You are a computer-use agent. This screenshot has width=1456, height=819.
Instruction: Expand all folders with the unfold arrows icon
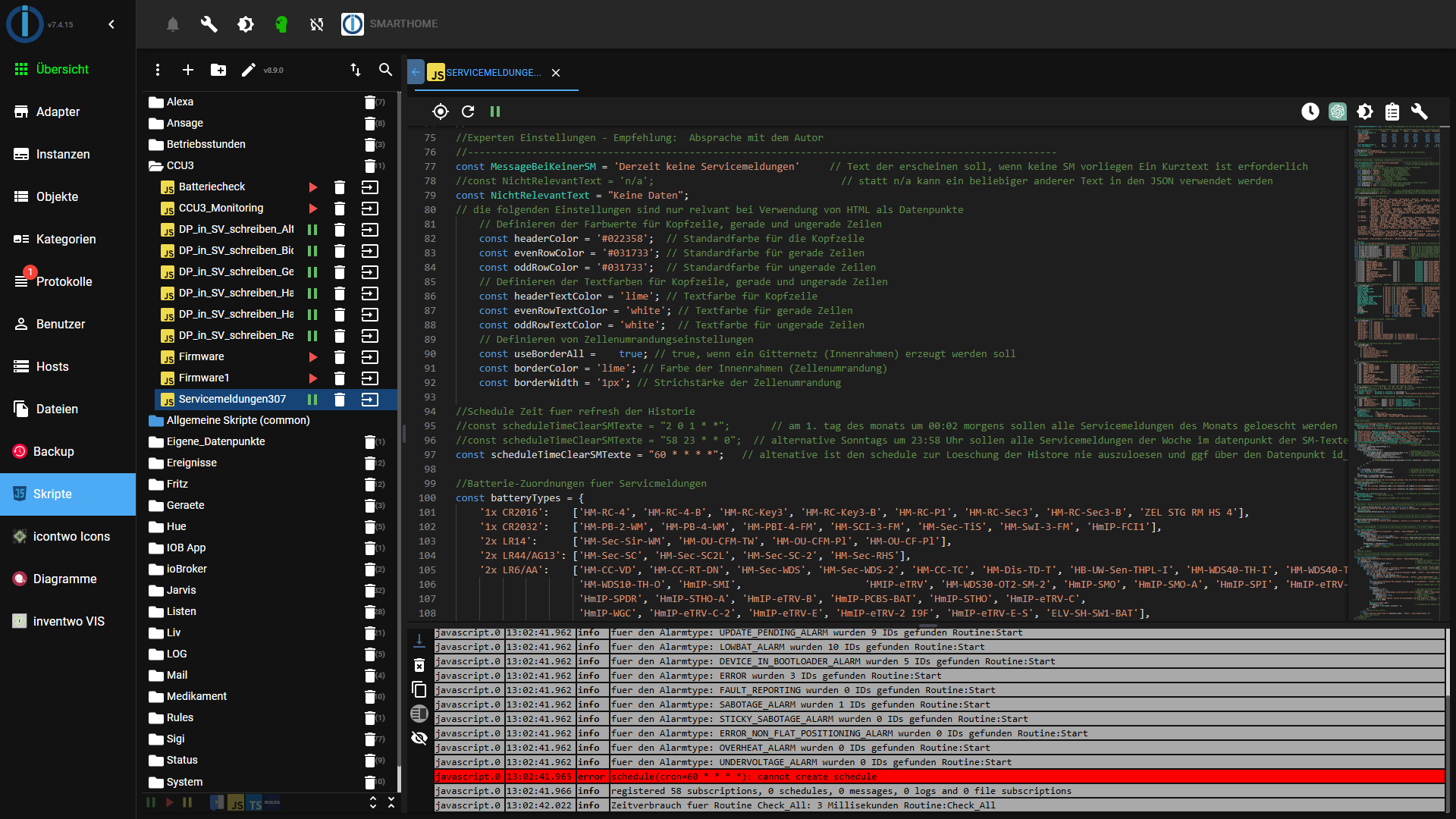[x=373, y=802]
